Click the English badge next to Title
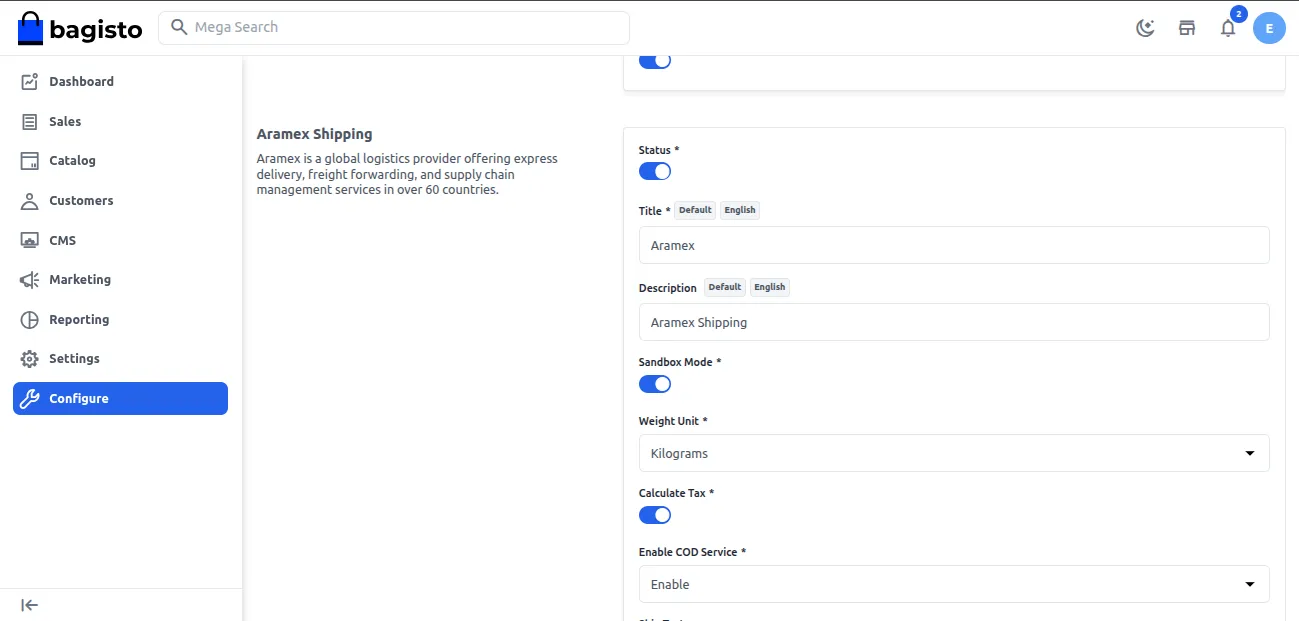Viewport: 1299px width, 621px height. pos(740,210)
